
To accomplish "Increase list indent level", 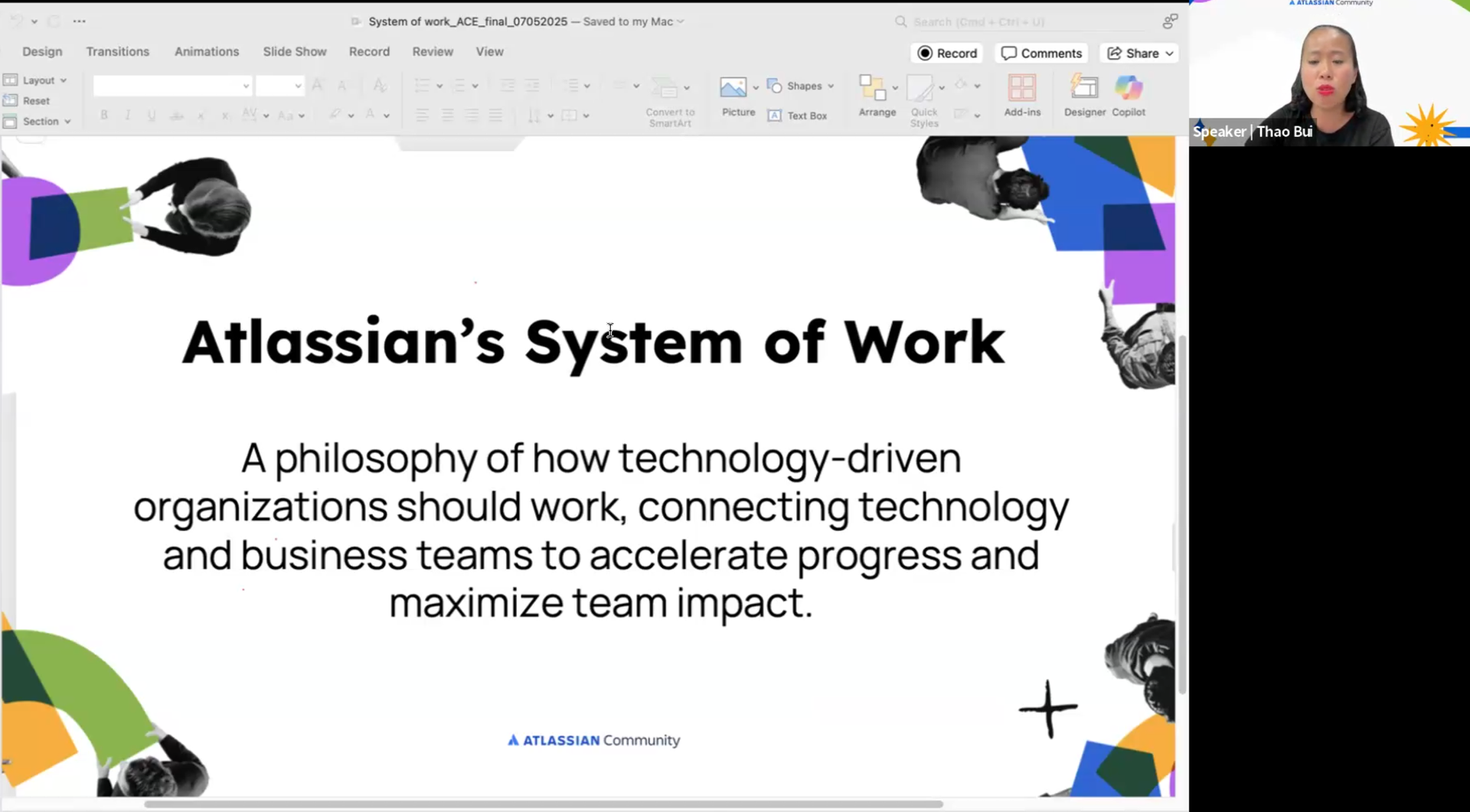I will click(x=531, y=86).
